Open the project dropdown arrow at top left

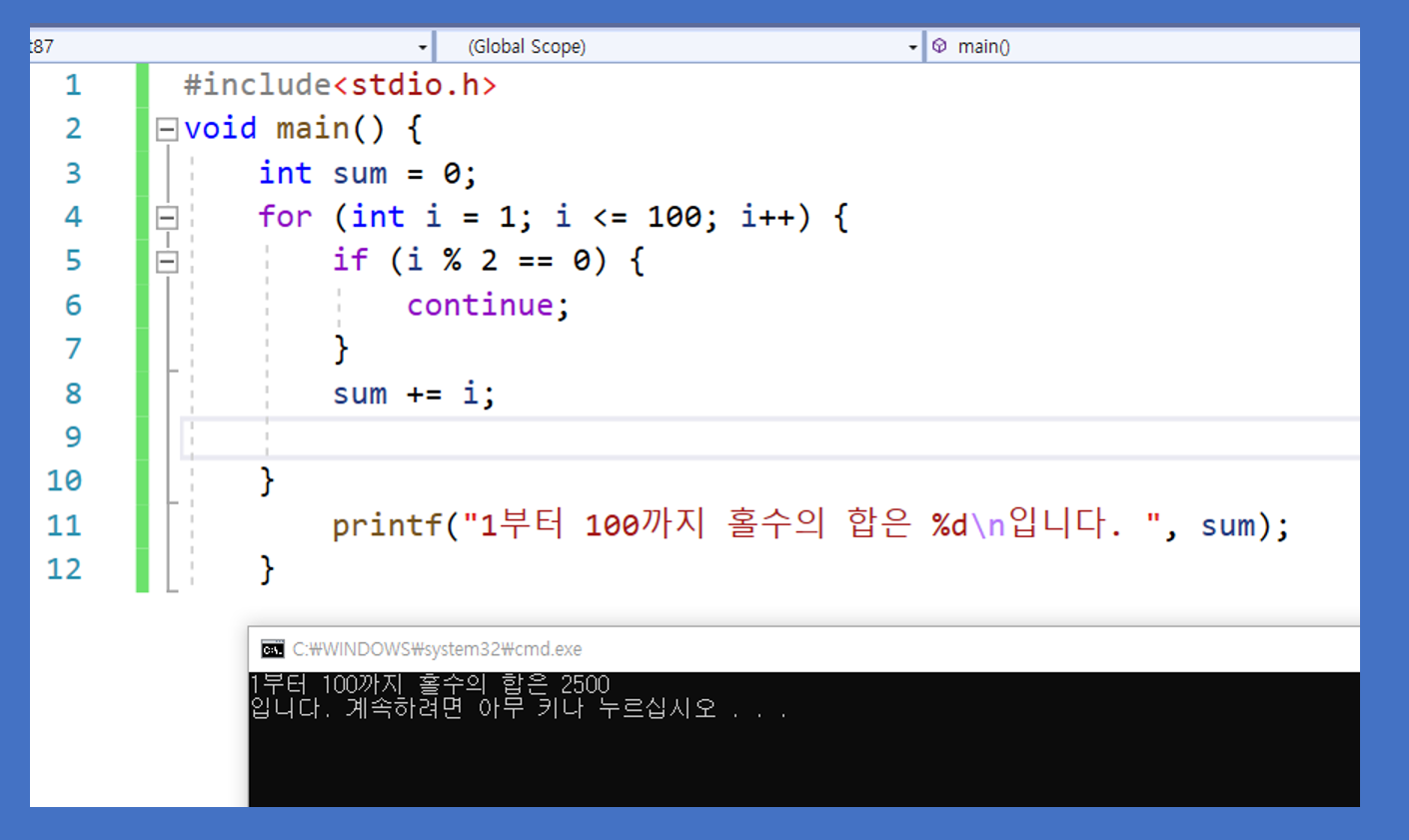pos(423,47)
